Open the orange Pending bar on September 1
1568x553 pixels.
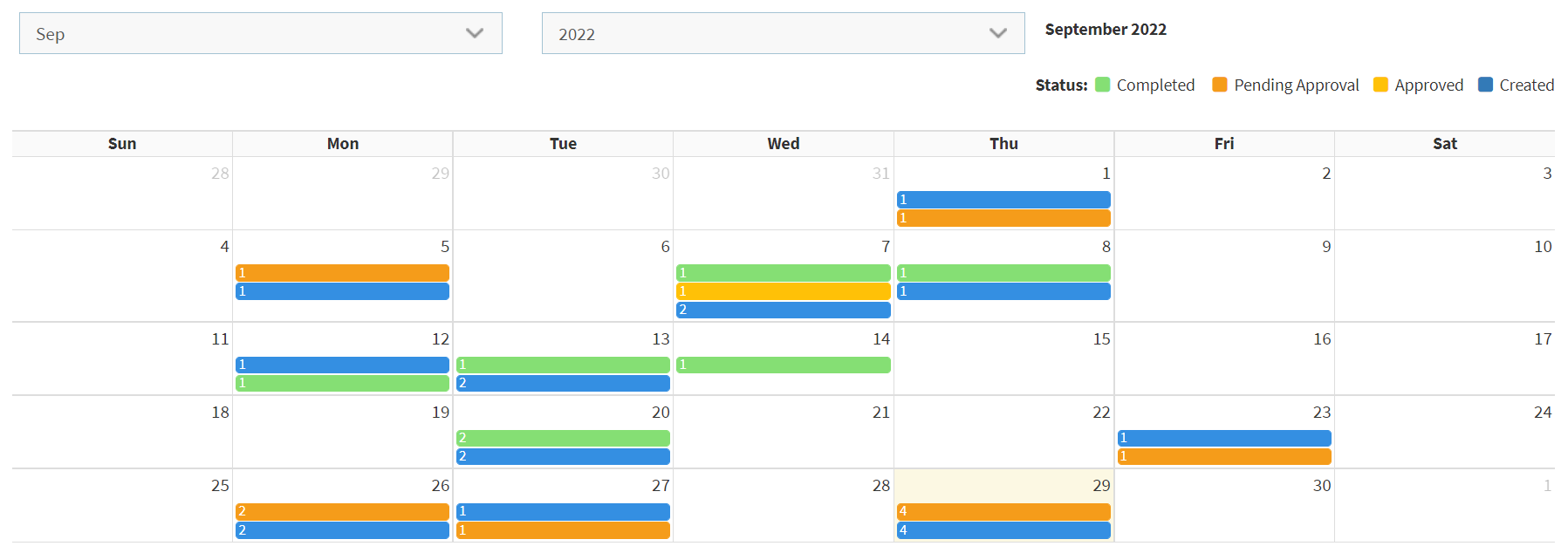tap(1003, 218)
